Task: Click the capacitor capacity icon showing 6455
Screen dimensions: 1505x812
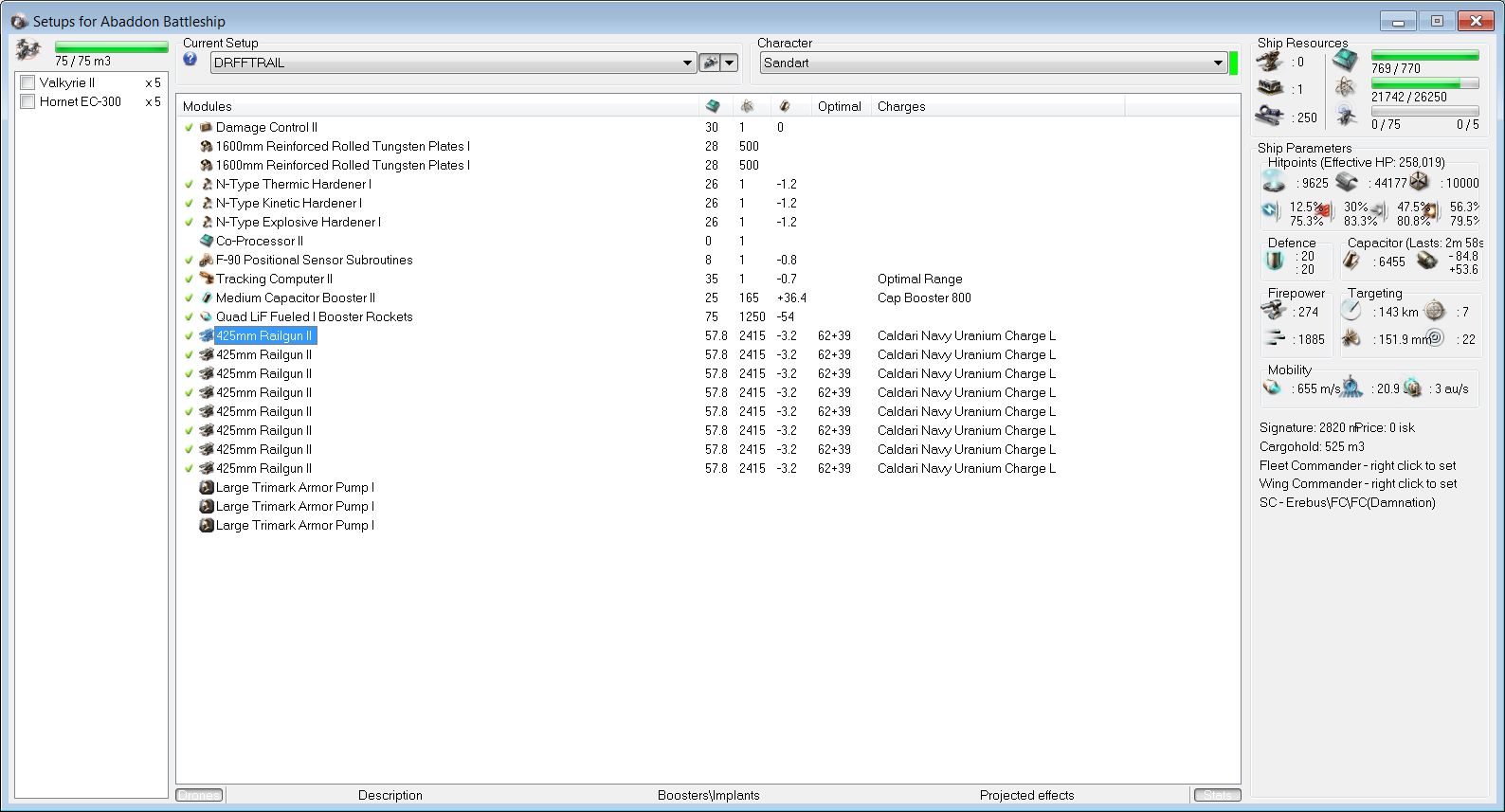Action: click(x=1352, y=261)
